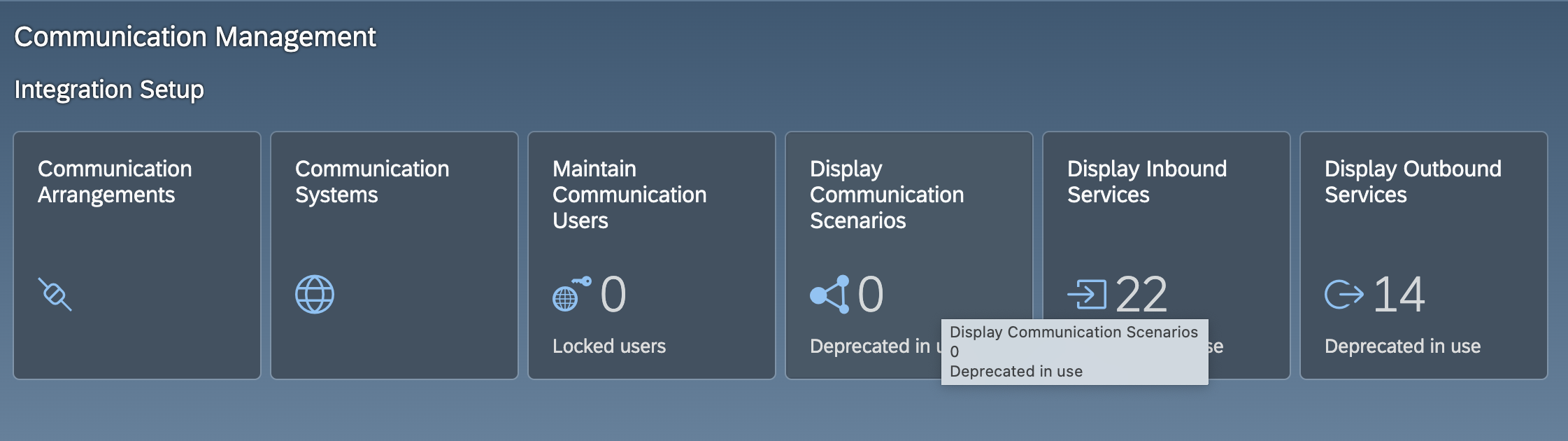
Task: Click the 0 count on Display Communication Scenarios tile
Action: (871, 294)
